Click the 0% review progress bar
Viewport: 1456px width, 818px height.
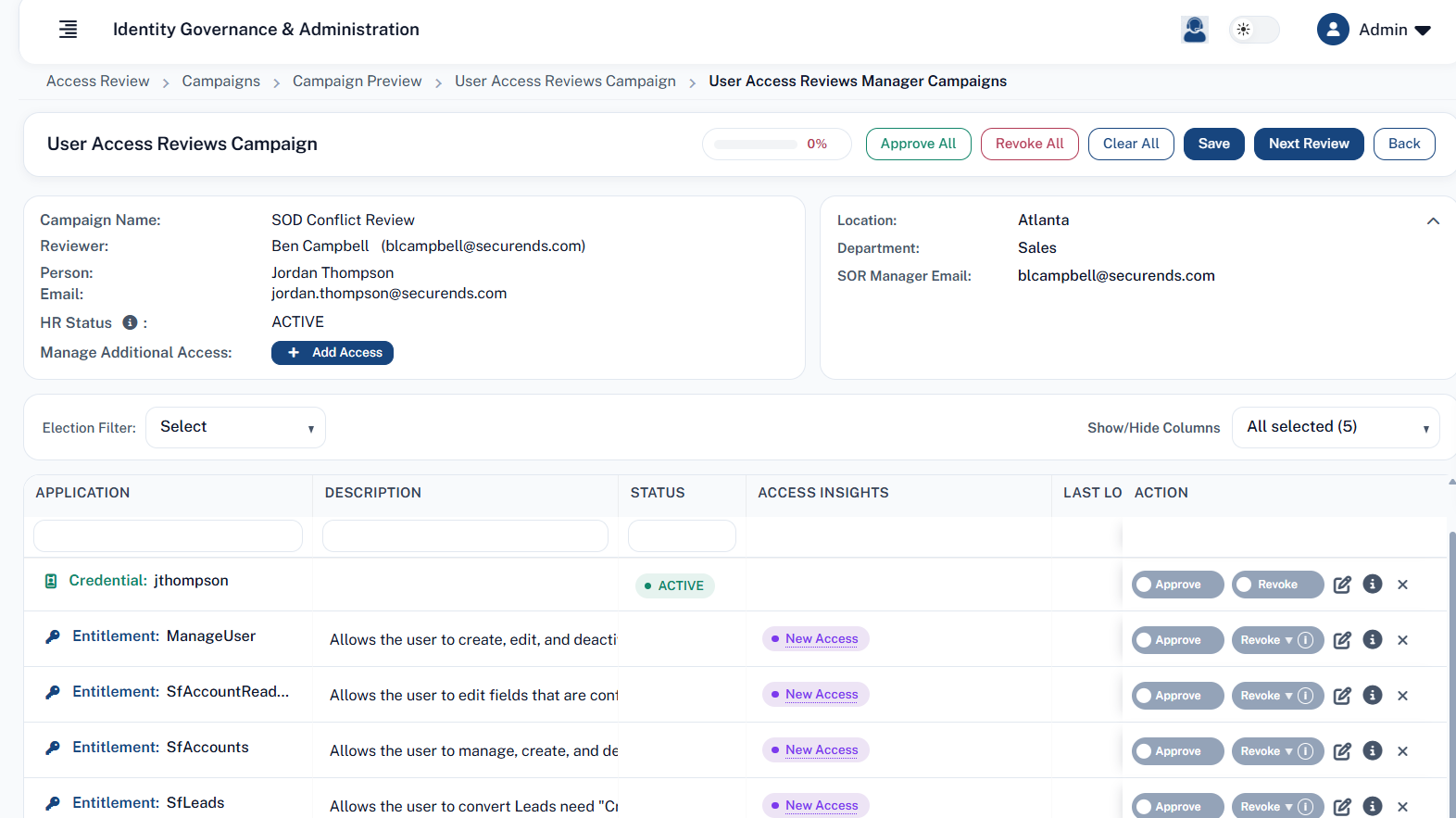[776, 144]
